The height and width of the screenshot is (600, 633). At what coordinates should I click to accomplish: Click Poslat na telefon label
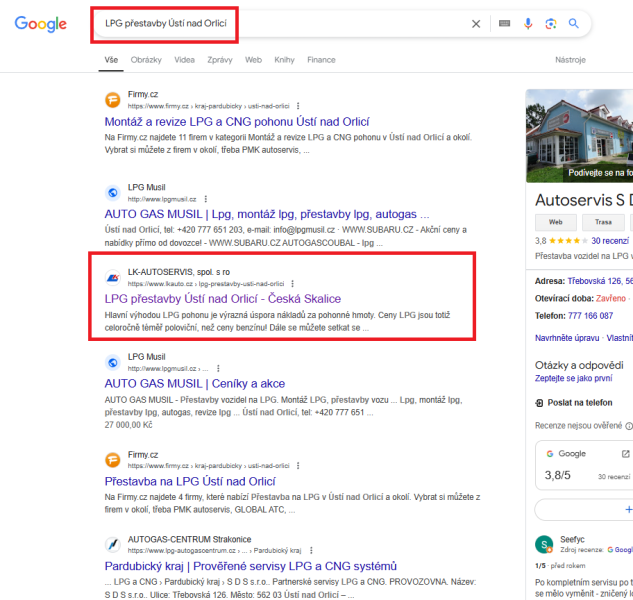click(580, 403)
